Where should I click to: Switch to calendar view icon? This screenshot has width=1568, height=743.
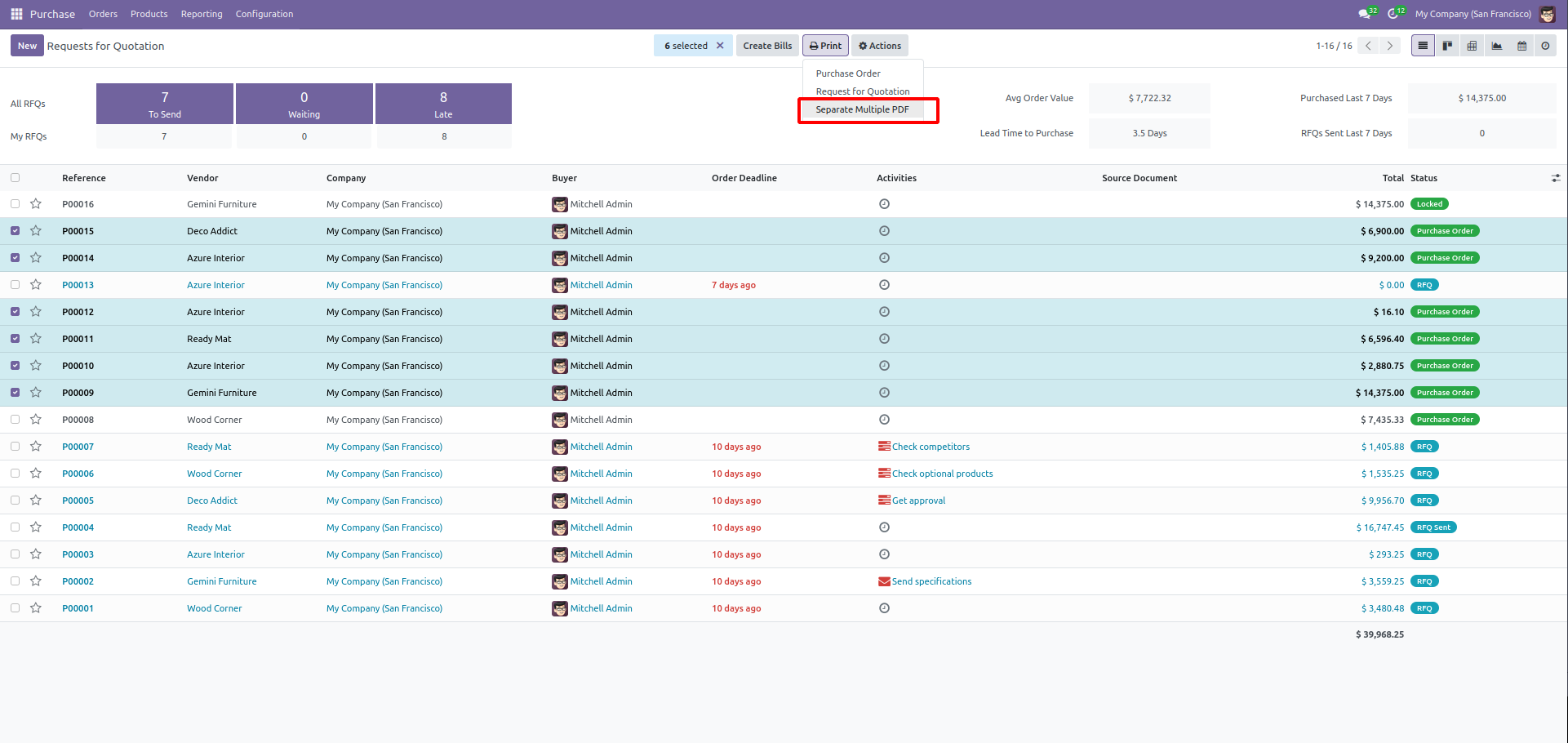[1521, 46]
